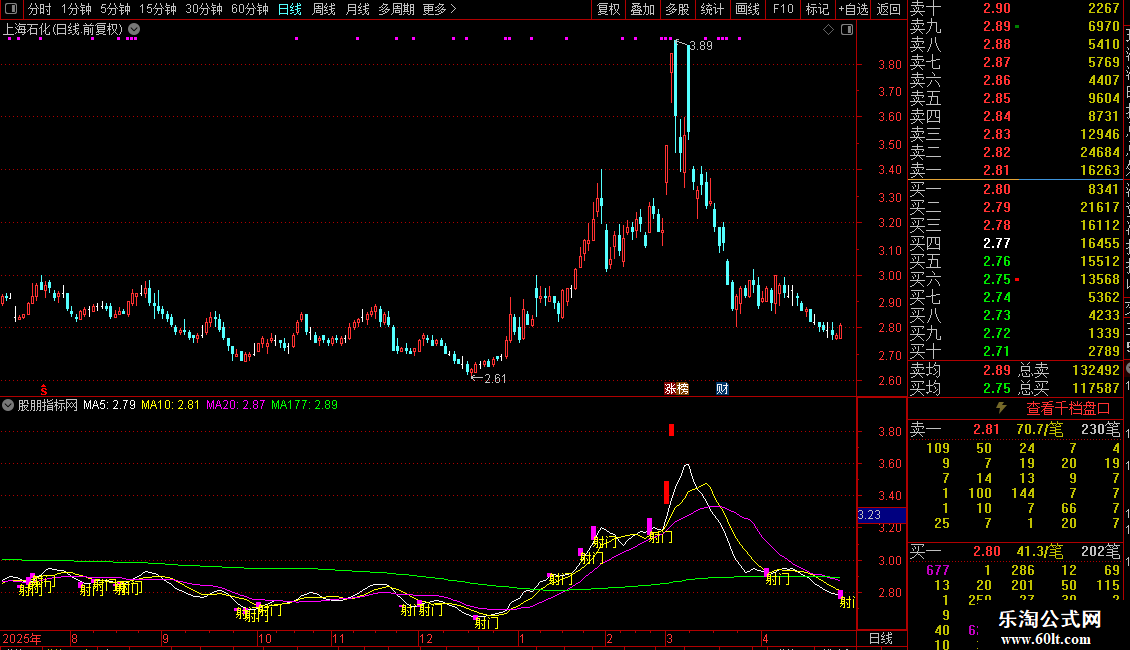
Task: Expand the 更多 periods menu
Action: point(439,9)
